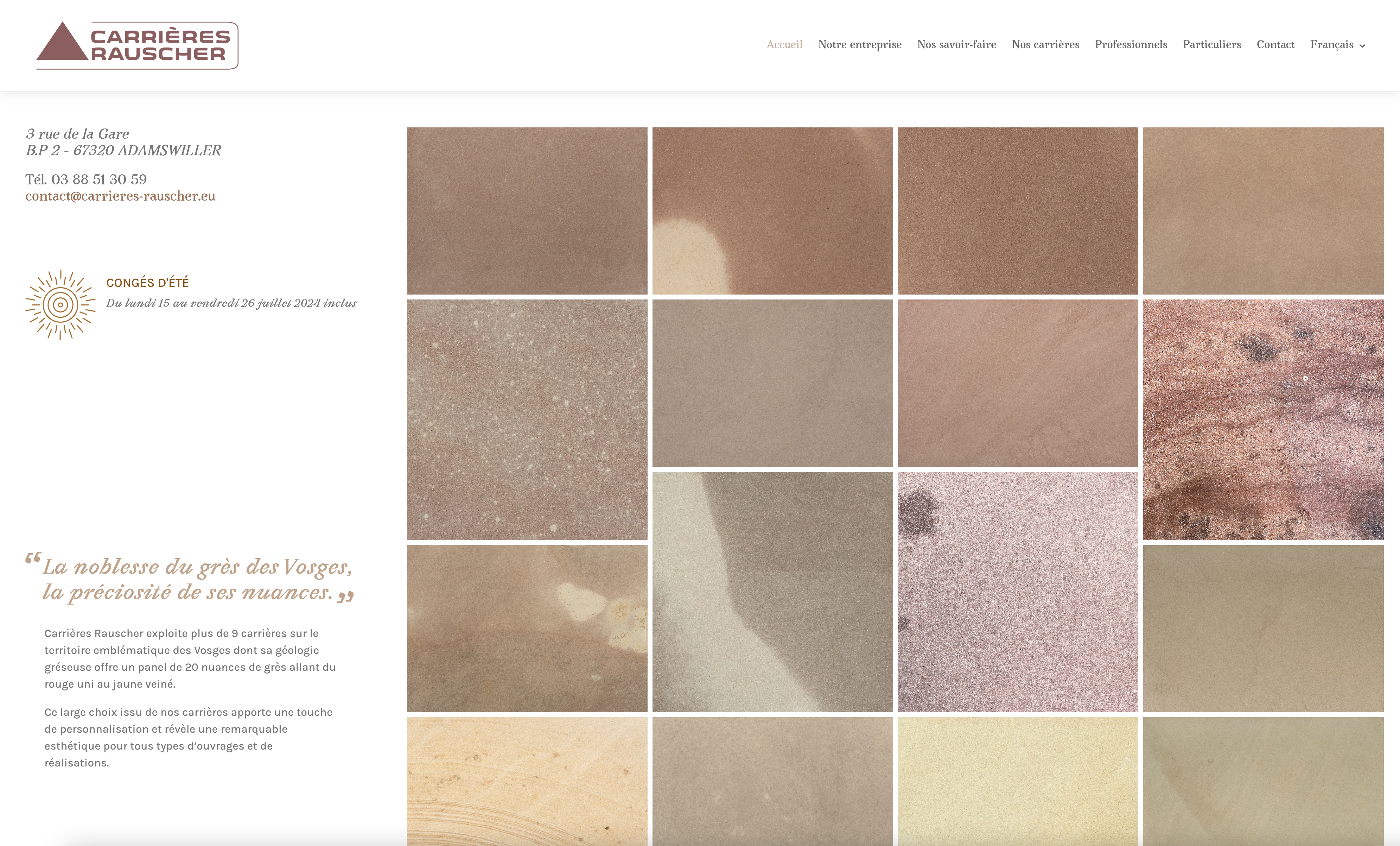Select Particuliers in the navigation
Image resolution: width=1400 pixels, height=846 pixels.
(1212, 44)
